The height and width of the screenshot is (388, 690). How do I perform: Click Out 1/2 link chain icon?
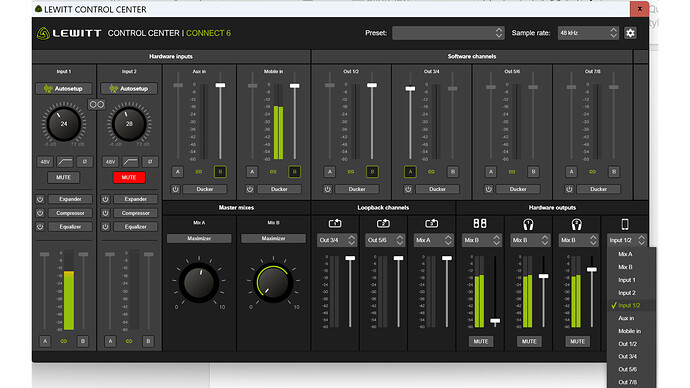pos(351,172)
